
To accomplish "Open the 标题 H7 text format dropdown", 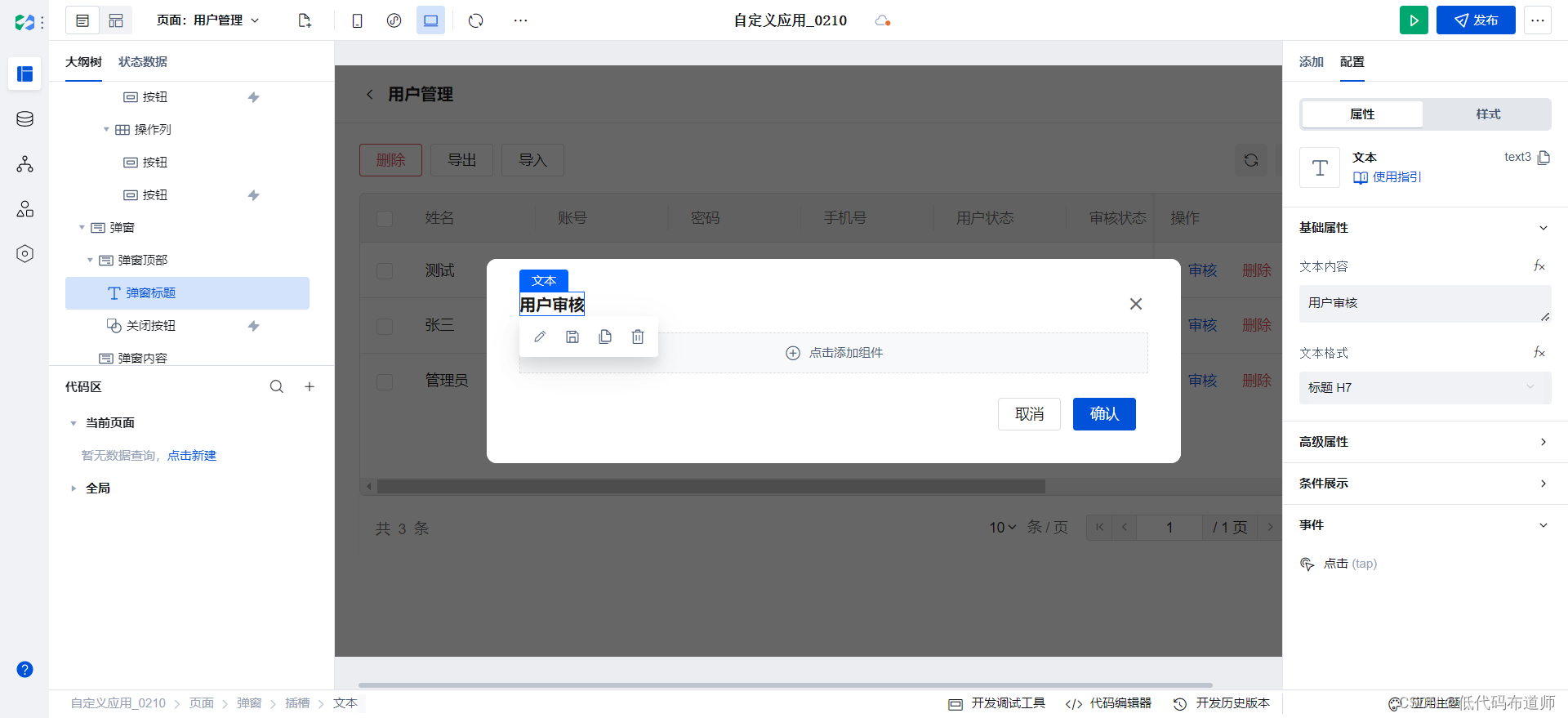I will 1425,388.
